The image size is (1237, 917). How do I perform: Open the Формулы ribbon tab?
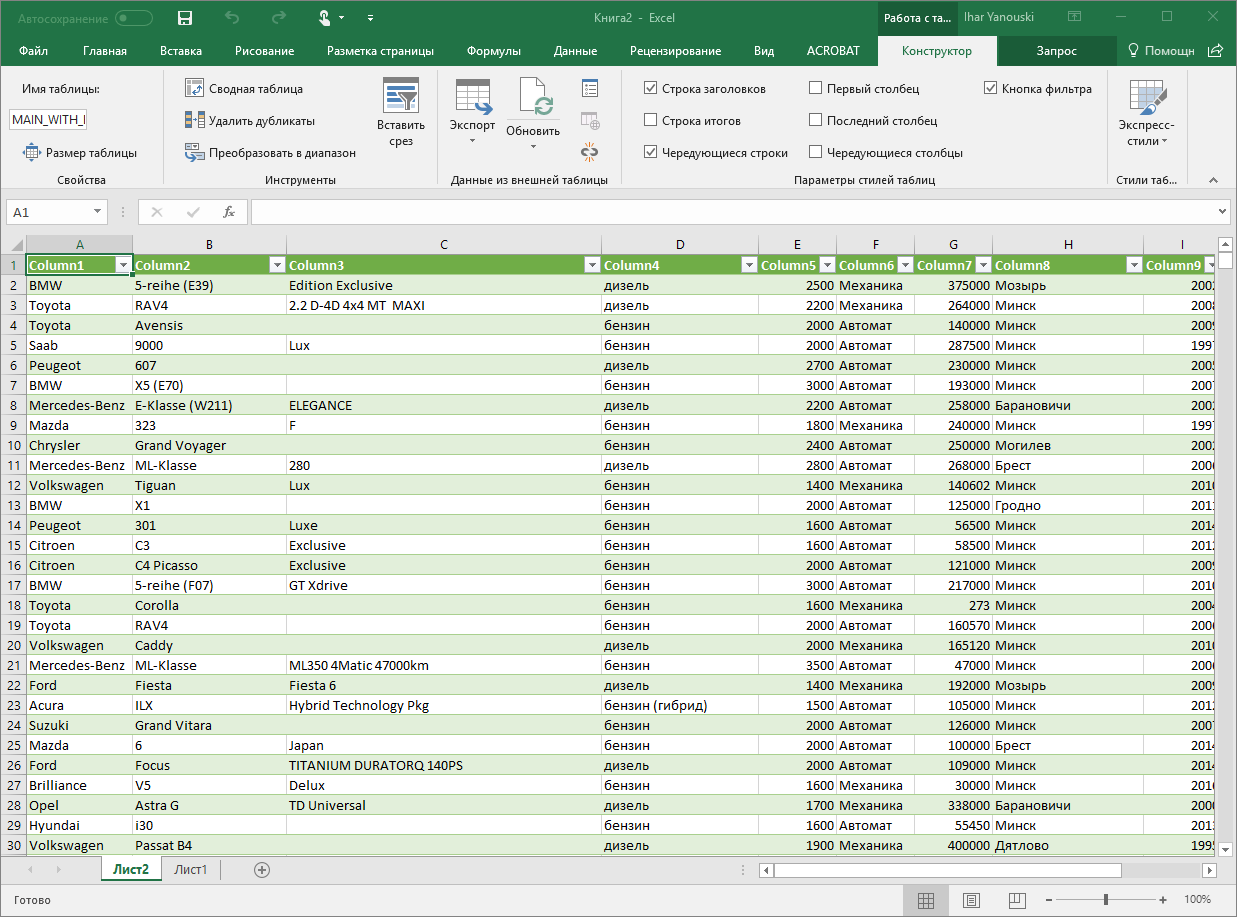493,51
